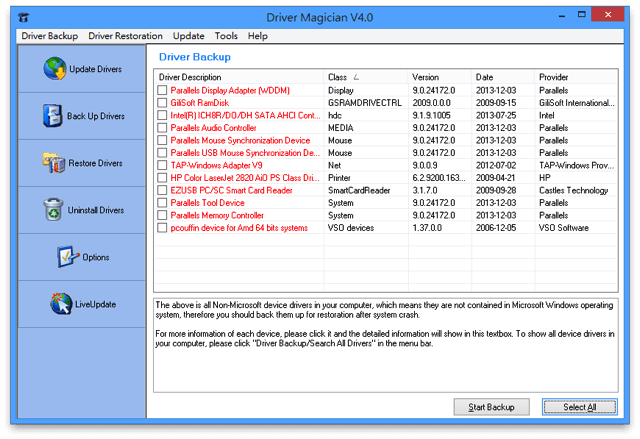The width and height of the screenshot is (640, 439).
Task: Sort by the Provider column header
Action: (576, 77)
